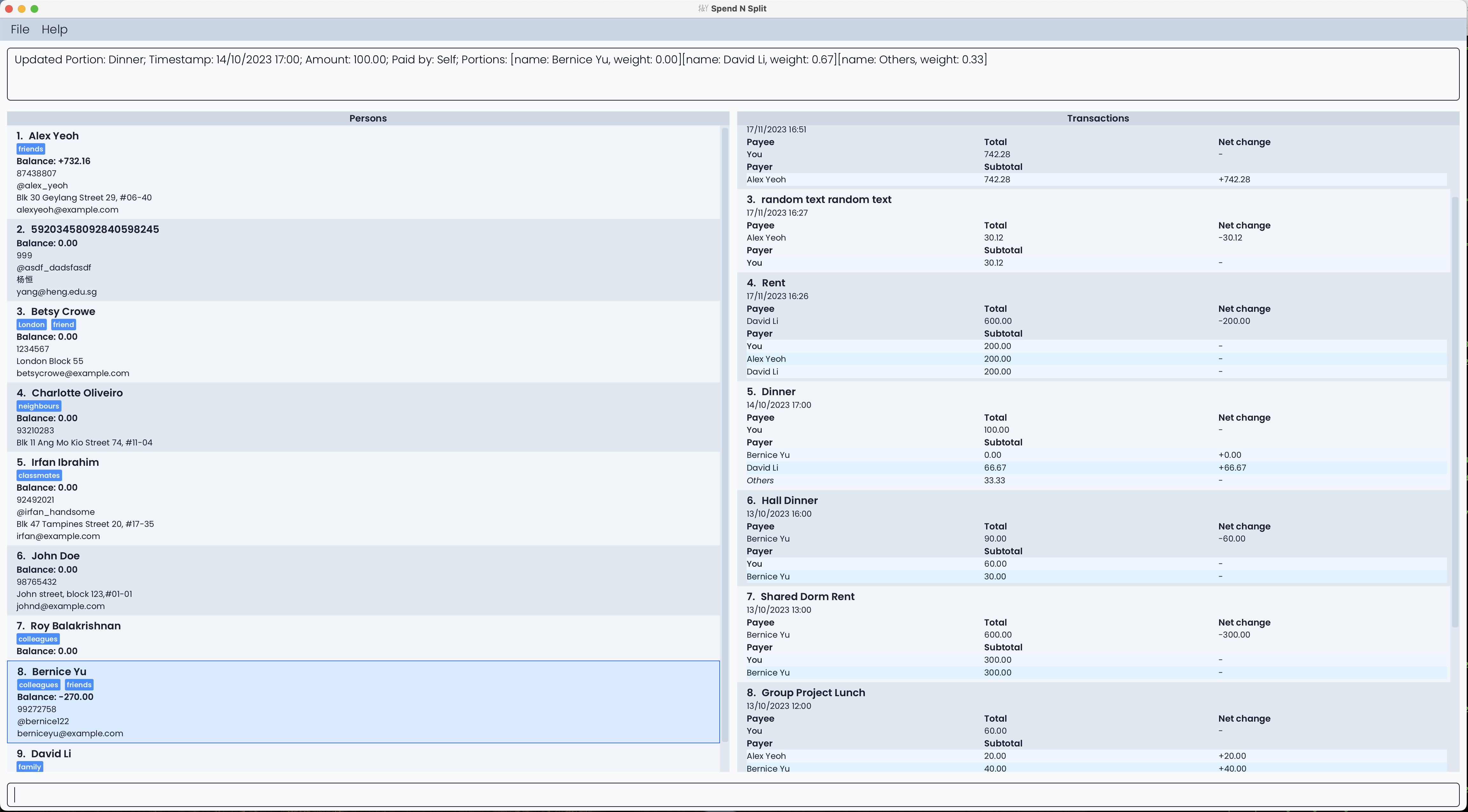
Task: Select the Shared Dorm Rent transaction
Action: point(807,597)
